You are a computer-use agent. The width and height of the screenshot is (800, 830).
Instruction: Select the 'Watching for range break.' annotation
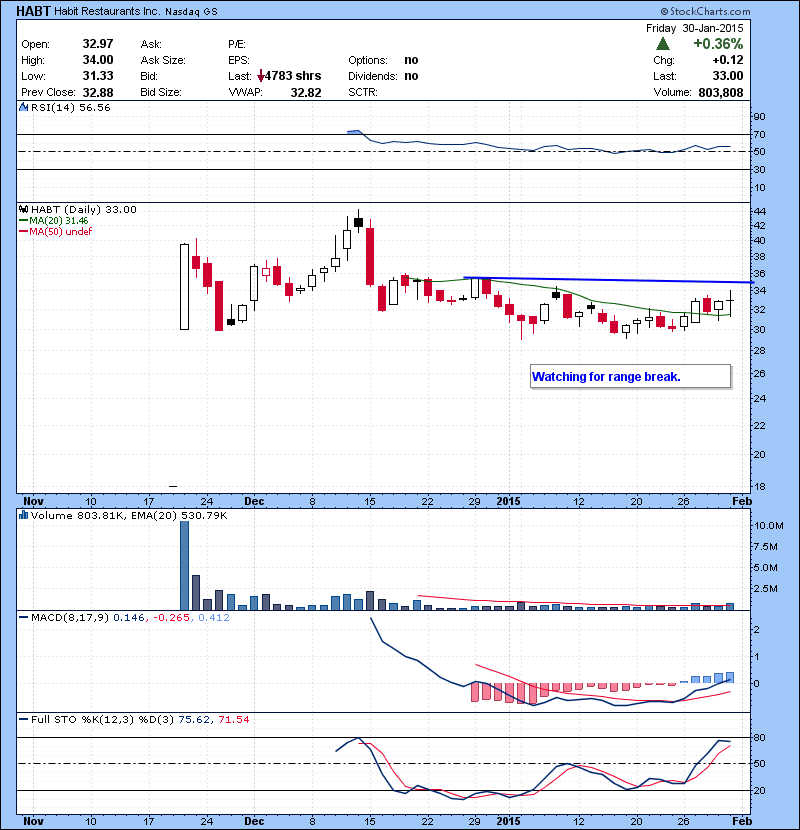coord(630,377)
